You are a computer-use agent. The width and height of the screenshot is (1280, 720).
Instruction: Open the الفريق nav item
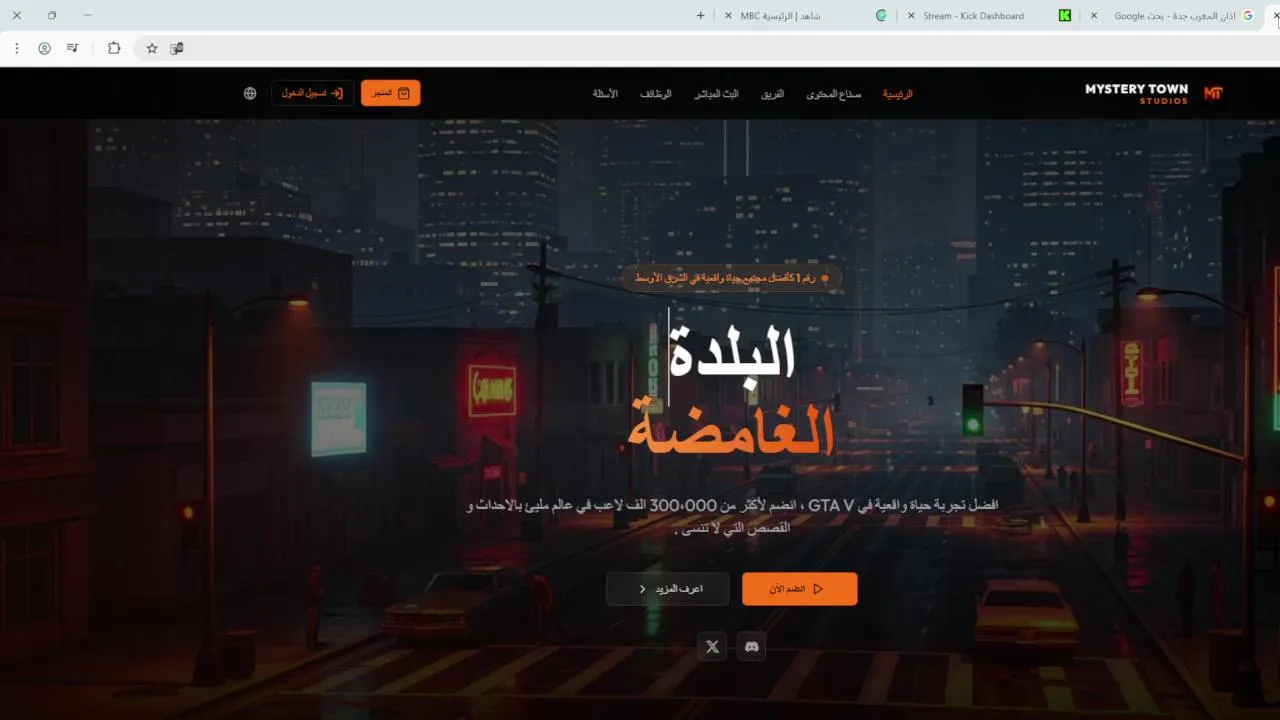coord(772,93)
